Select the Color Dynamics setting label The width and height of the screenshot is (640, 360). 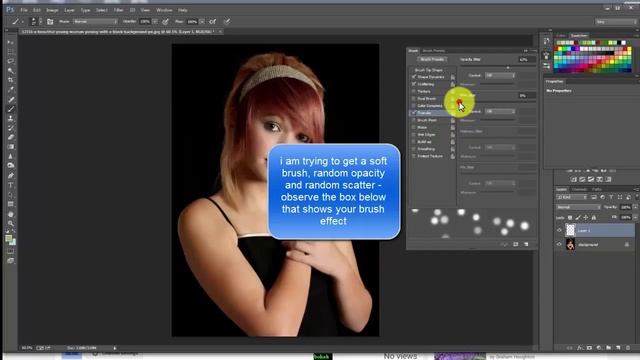point(430,106)
